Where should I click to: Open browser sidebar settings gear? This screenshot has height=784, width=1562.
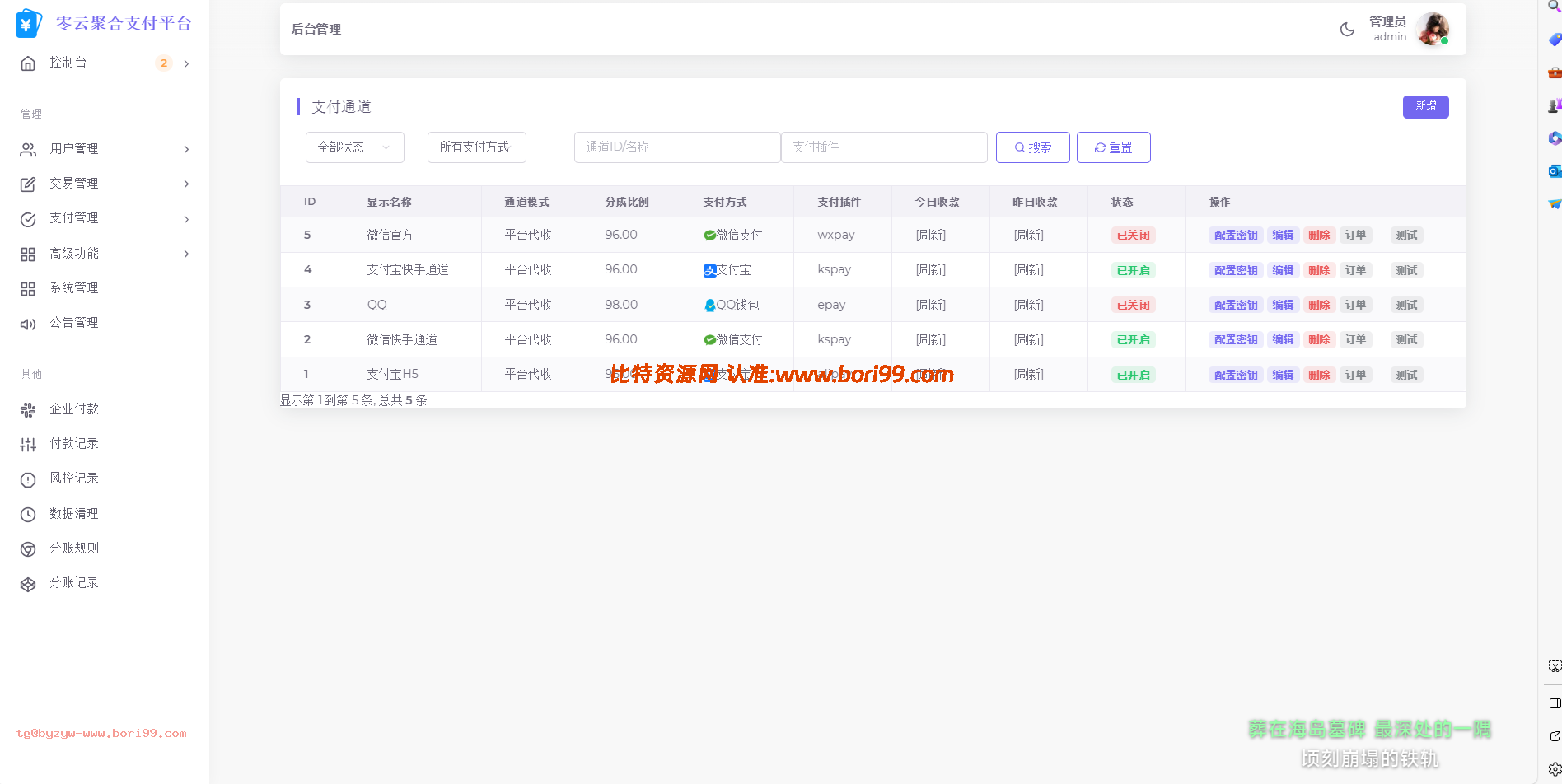tap(1555, 769)
